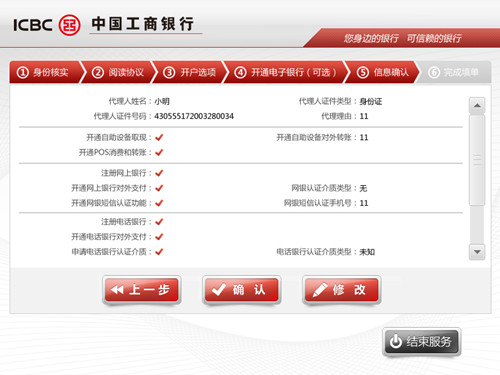Click the checkmark for 开通网银短信认证功能
Image resolution: width=500 pixels, height=375 pixels.
(159, 203)
